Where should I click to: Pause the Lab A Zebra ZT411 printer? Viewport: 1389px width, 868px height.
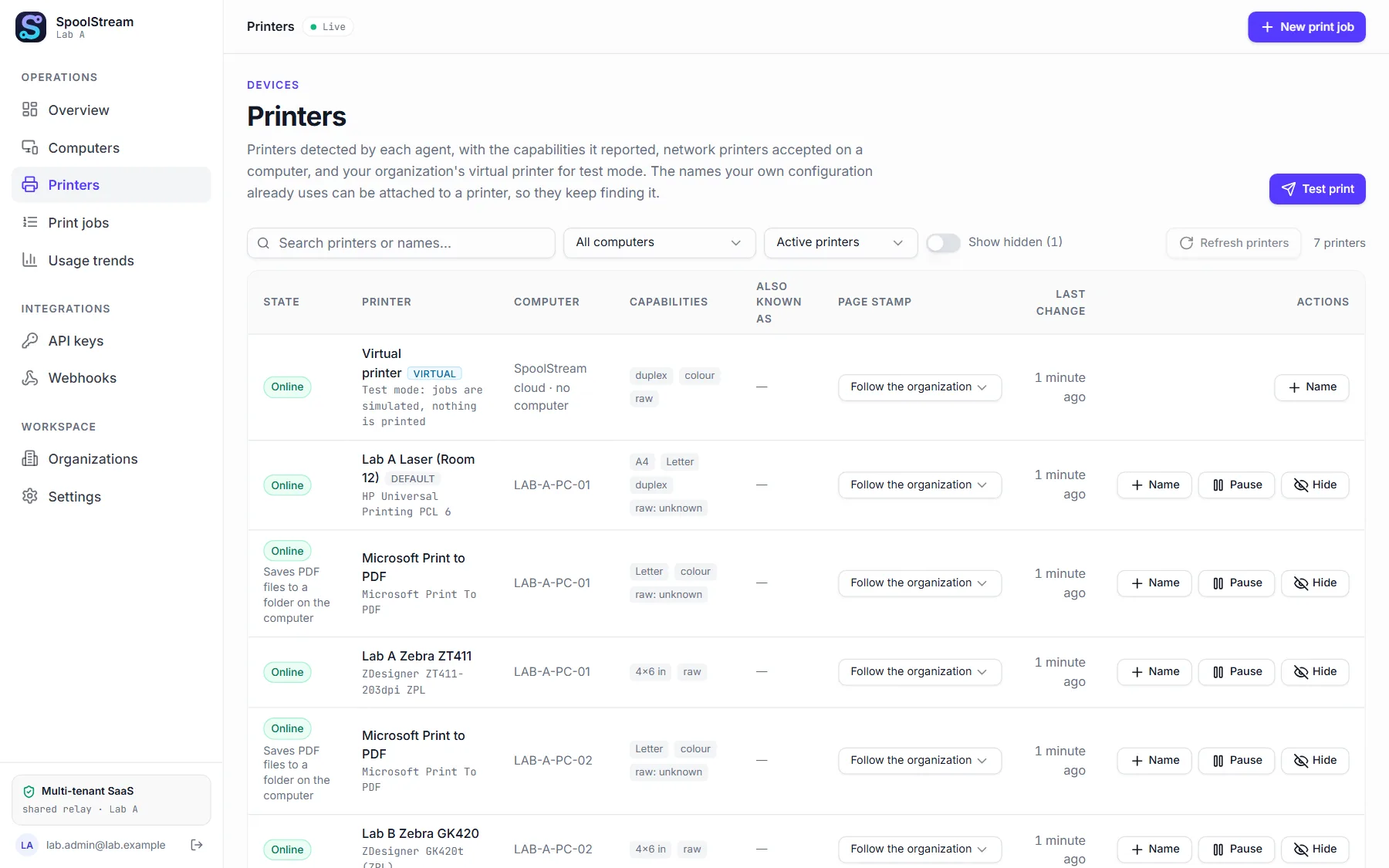coord(1236,672)
